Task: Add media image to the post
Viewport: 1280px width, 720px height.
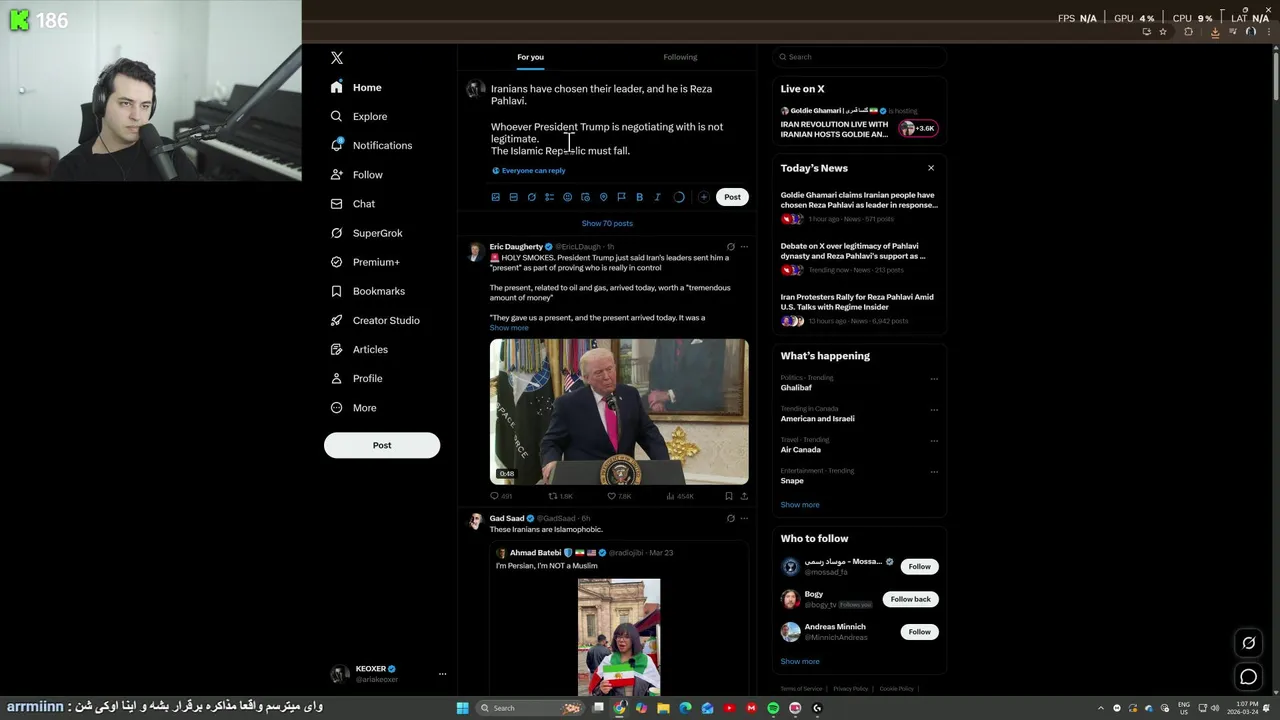Action: click(495, 197)
